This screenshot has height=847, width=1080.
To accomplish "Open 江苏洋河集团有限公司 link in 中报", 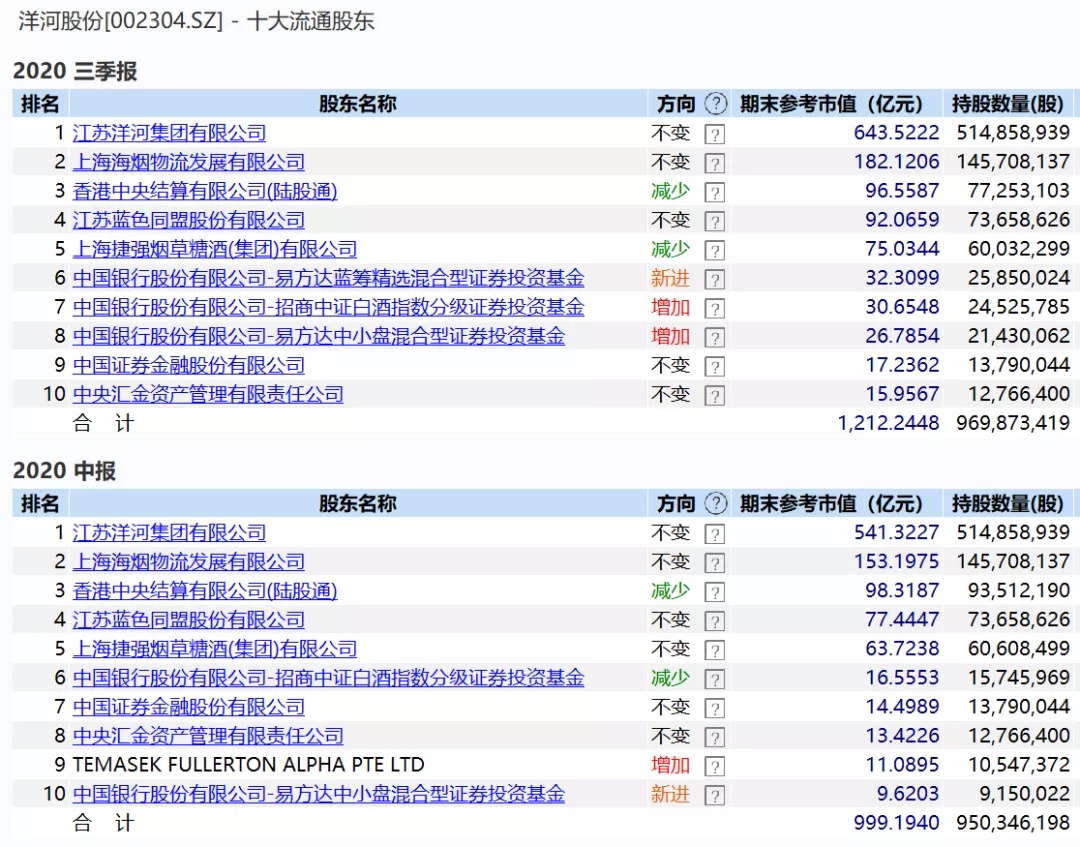I will [x=169, y=532].
